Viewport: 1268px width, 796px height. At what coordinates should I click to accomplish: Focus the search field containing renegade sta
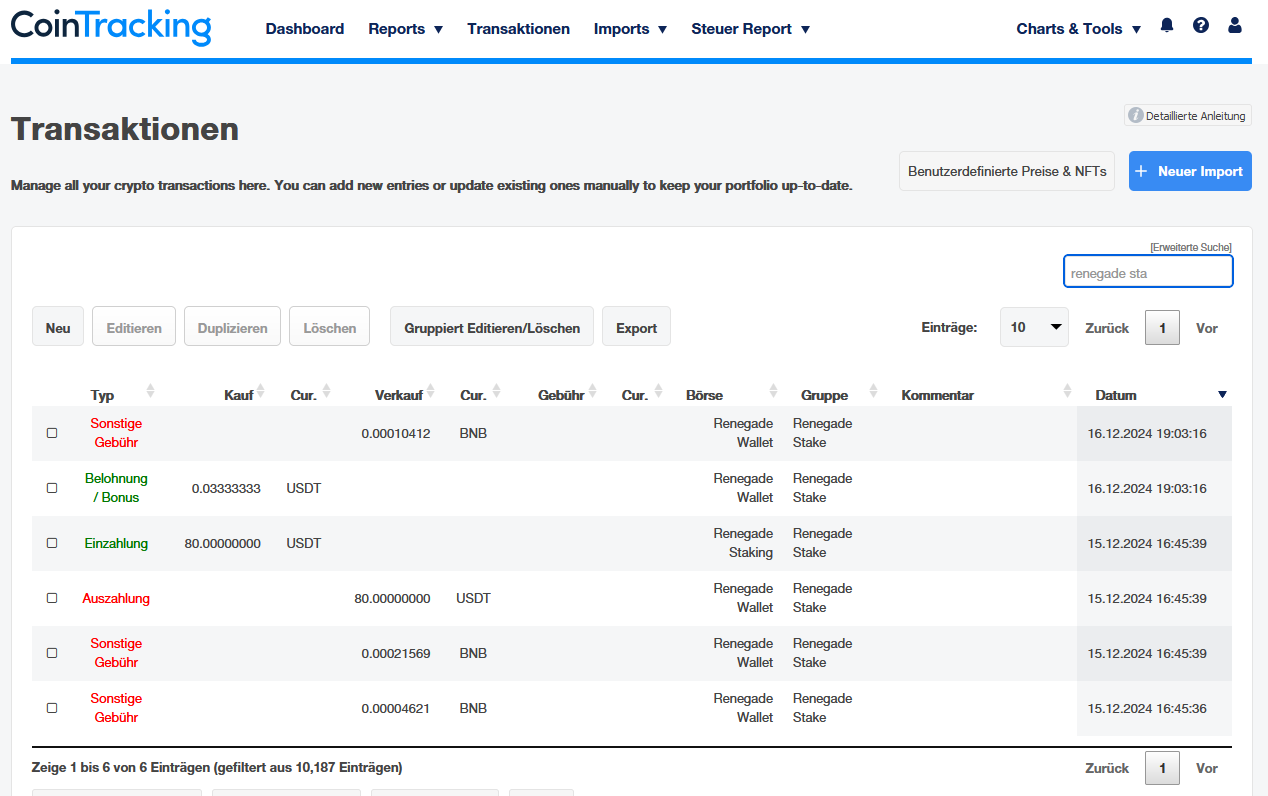[1148, 272]
